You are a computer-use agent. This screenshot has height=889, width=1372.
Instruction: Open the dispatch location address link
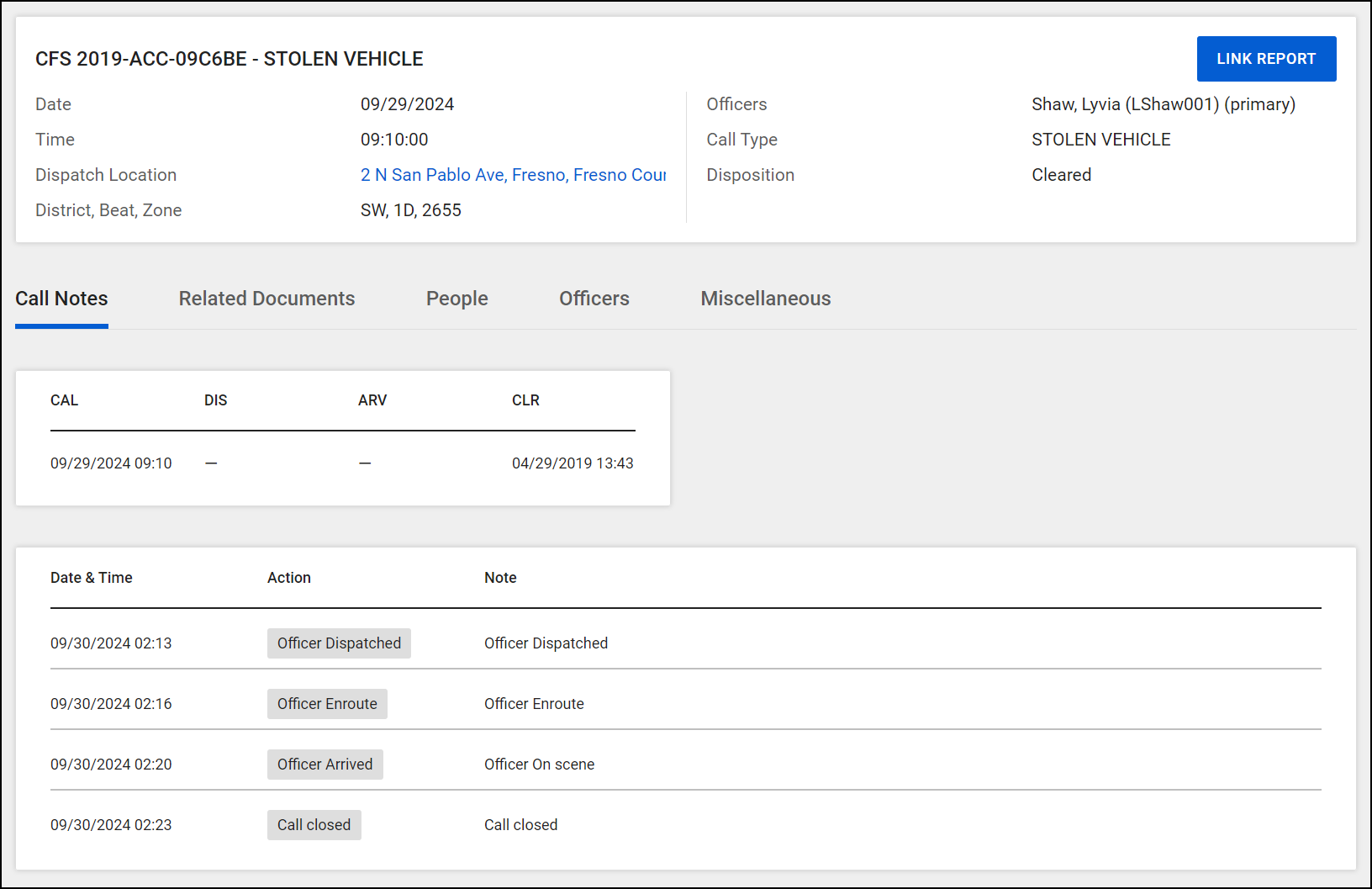(513, 174)
